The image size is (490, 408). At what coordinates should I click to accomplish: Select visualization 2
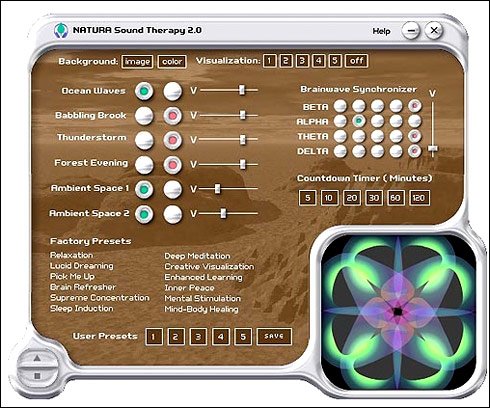pyautogui.click(x=286, y=61)
